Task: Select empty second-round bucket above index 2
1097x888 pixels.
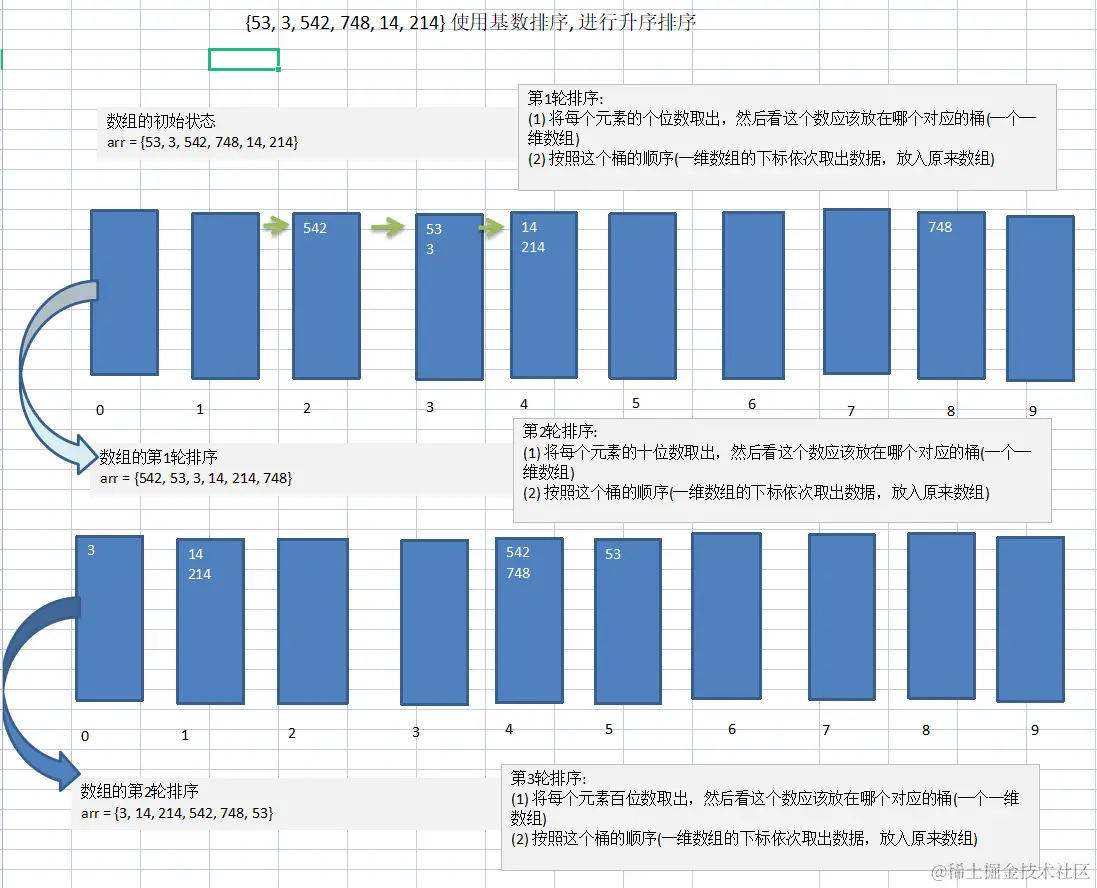Action: 313,621
